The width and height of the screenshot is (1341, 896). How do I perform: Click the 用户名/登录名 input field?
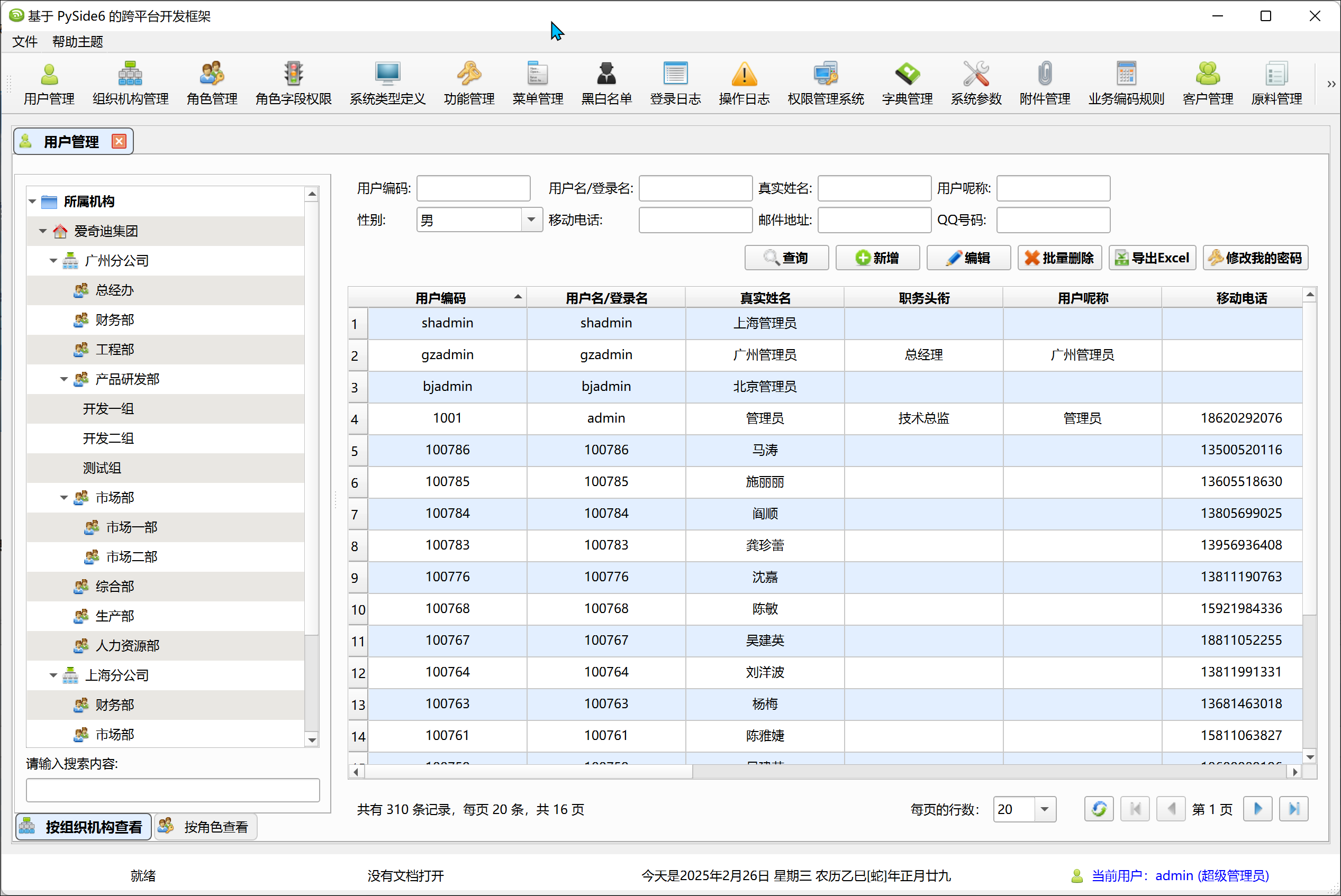coord(695,189)
